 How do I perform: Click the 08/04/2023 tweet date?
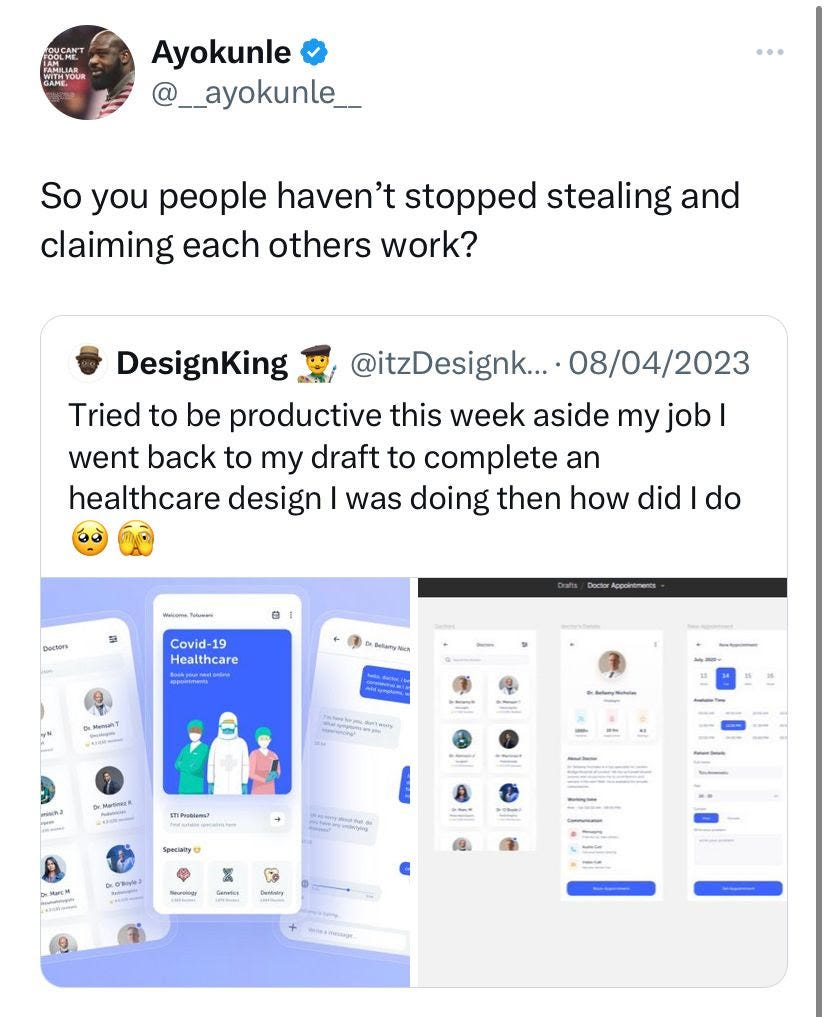pyautogui.click(x=659, y=363)
